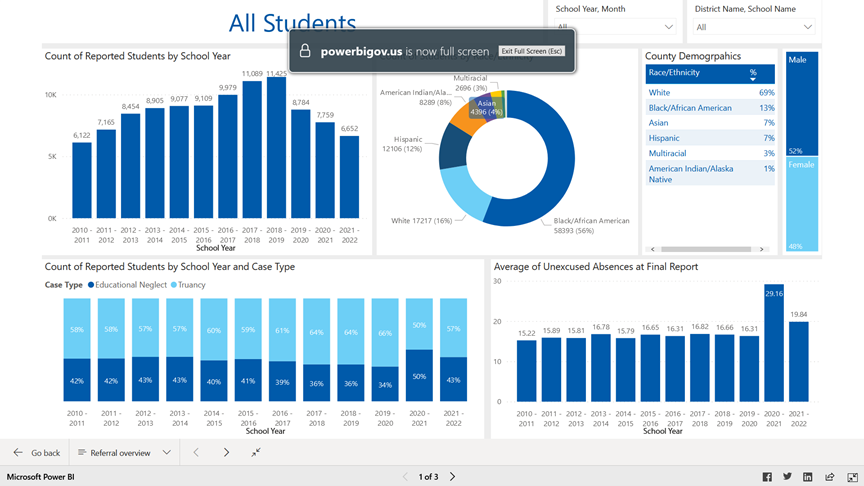This screenshot has width=864, height=486.
Task: Go to previous page in bottom pager
Action: pyautogui.click(x=405, y=477)
